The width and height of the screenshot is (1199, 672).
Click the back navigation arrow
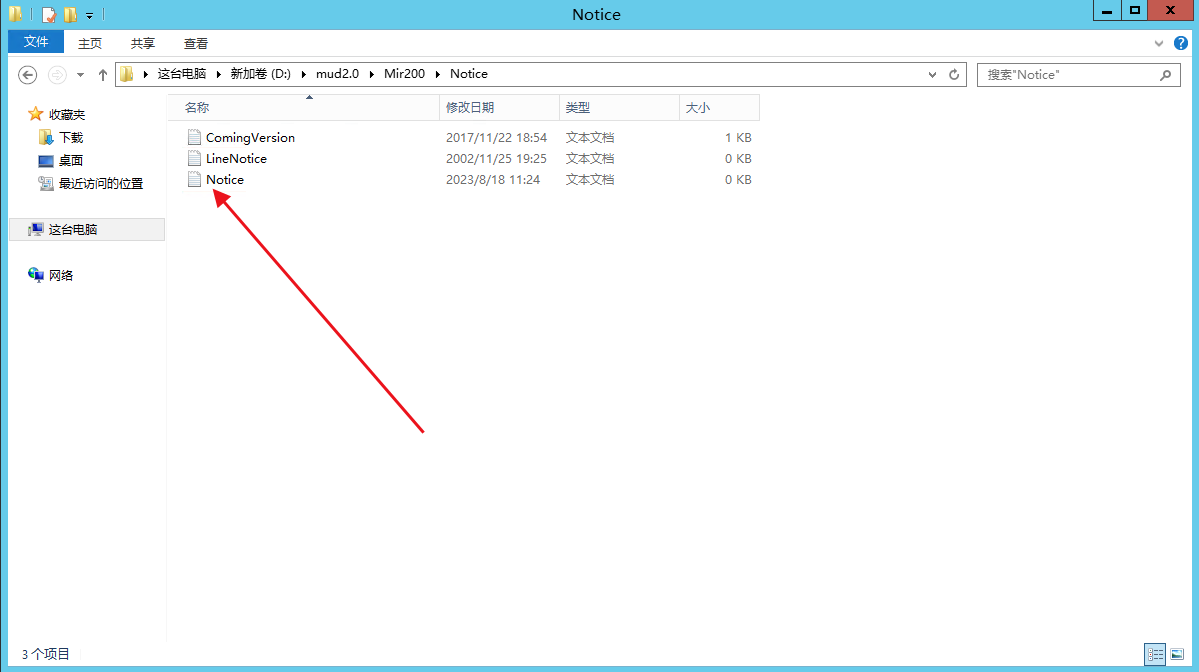click(x=28, y=75)
